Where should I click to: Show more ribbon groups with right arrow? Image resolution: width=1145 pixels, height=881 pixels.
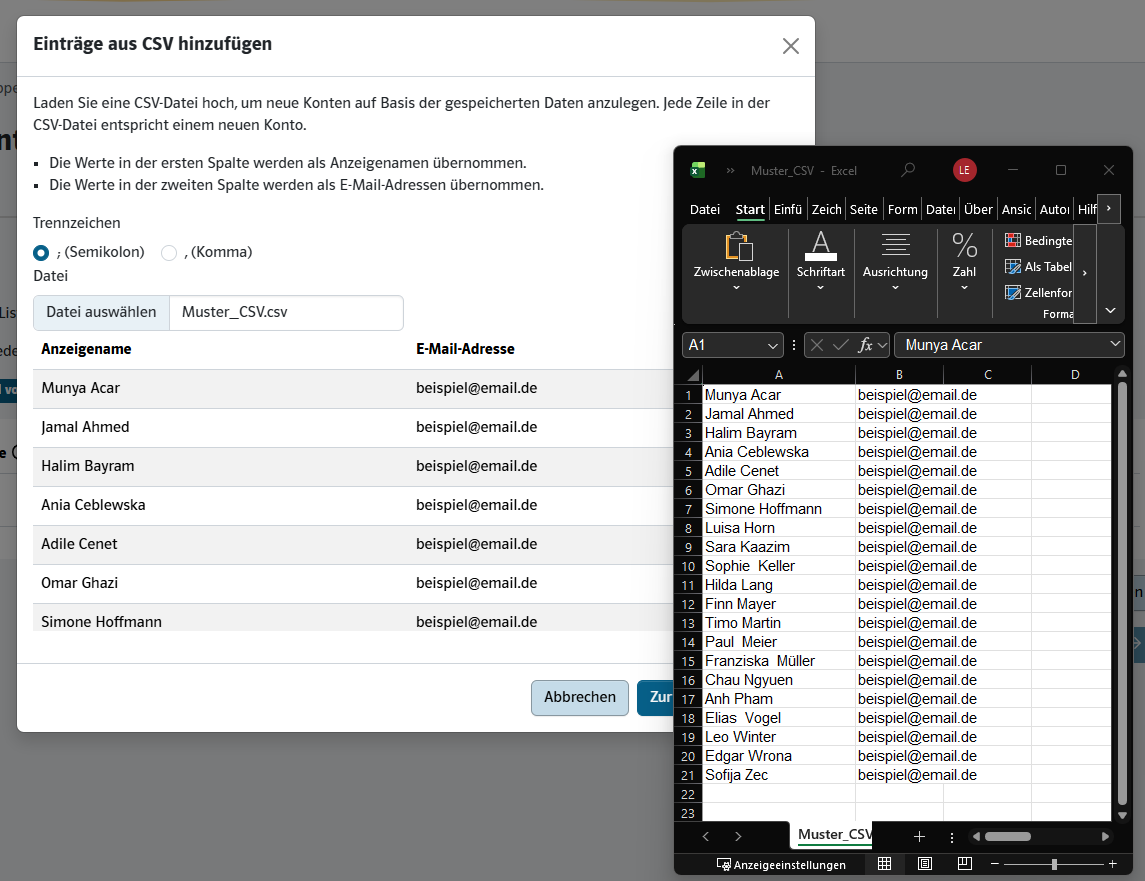[x=1084, y=273]
